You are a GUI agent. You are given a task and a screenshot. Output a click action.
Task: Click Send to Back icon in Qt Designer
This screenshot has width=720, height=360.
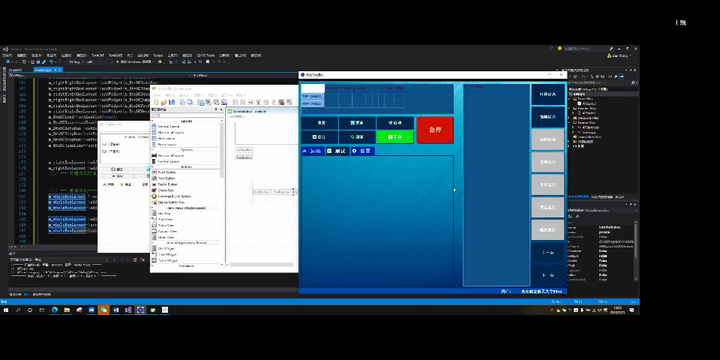[182, 102]
